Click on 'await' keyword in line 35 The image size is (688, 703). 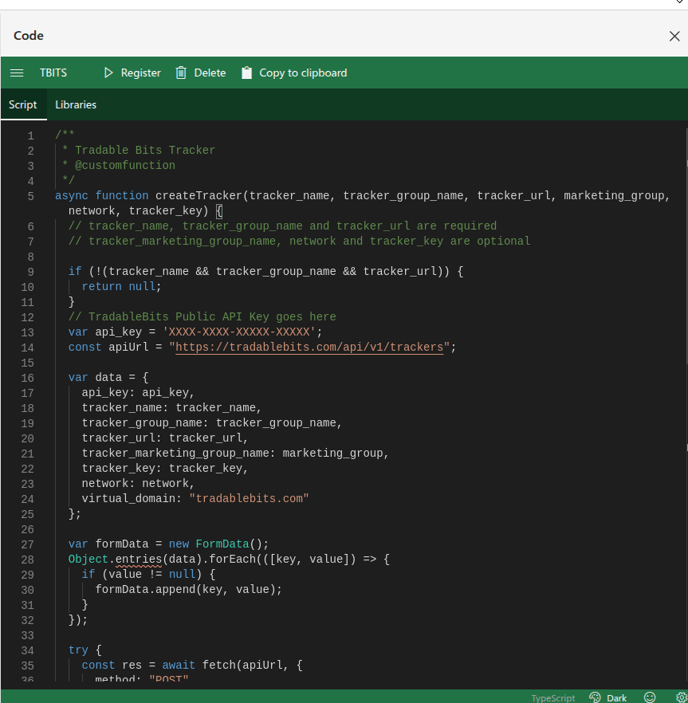(x=178, y=665)
